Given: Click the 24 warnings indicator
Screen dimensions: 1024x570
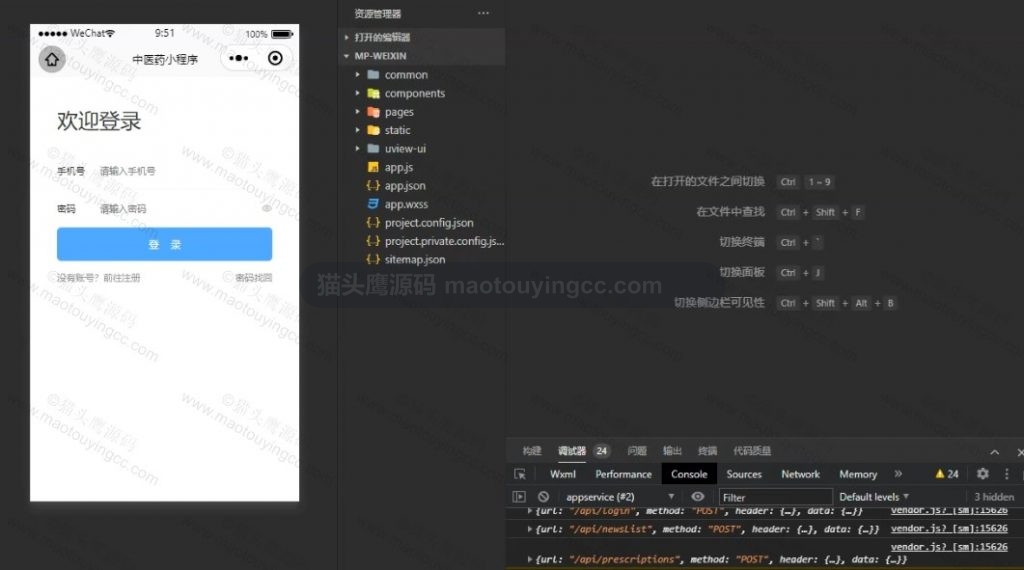Looking at the screenshot, I should pyautogui.click(x=947, y=474).
